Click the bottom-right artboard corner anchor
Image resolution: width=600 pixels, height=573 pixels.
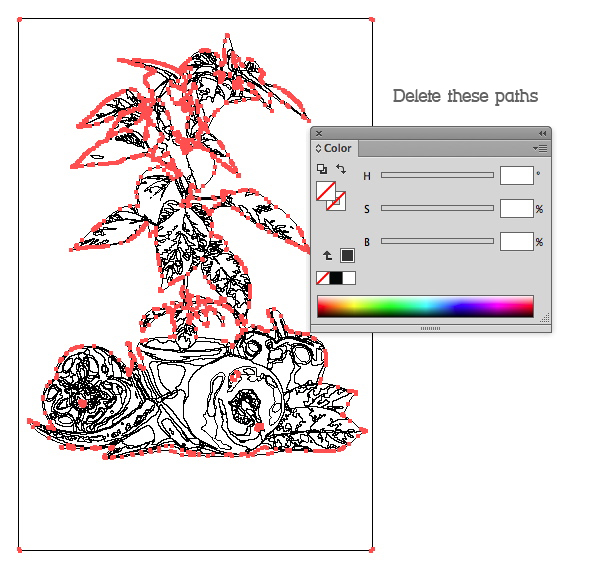pyautogui.click(x=372, y=550)
